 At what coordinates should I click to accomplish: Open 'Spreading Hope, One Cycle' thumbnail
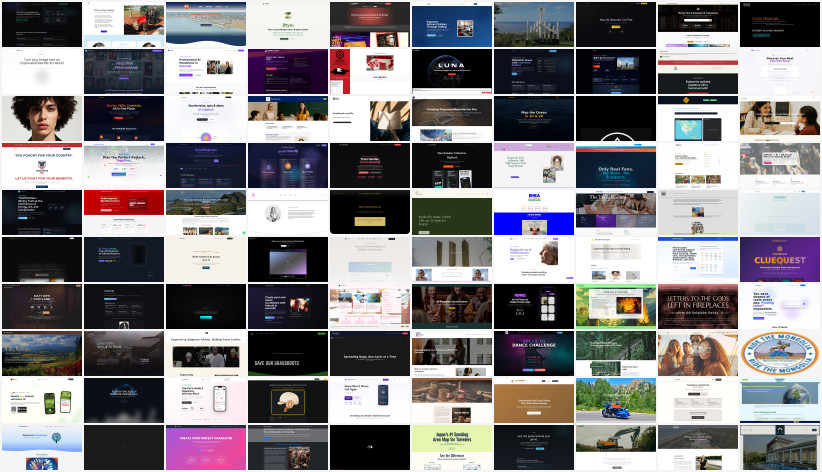370,353
